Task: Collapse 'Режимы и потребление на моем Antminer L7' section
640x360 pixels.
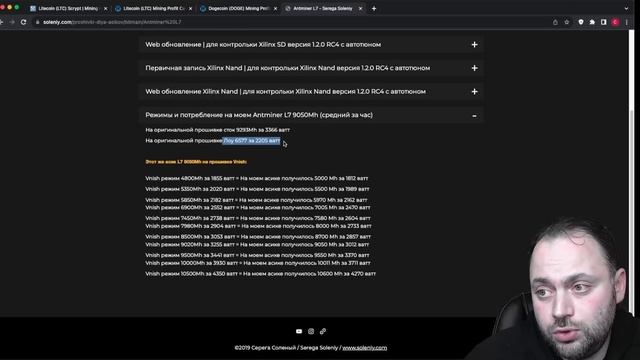Action: (x=311, y=115)
